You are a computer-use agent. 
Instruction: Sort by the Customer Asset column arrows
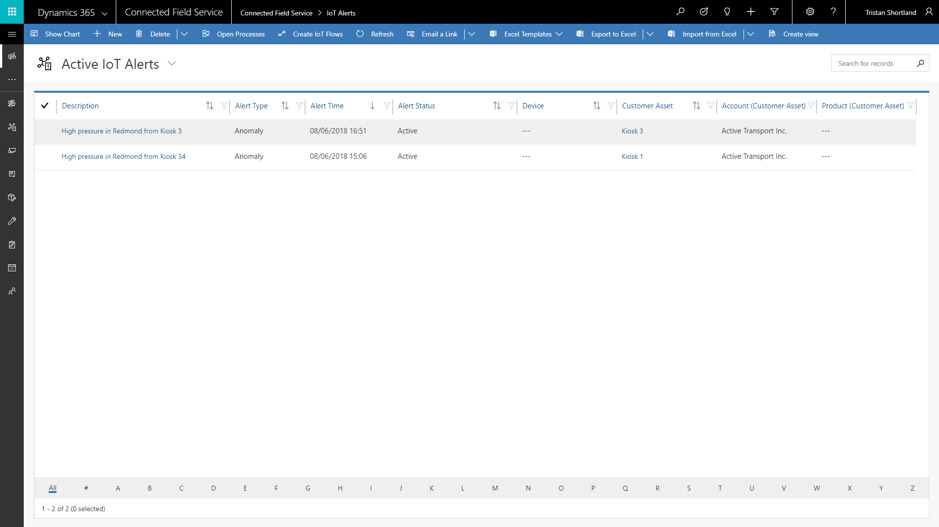pos(696,105)
